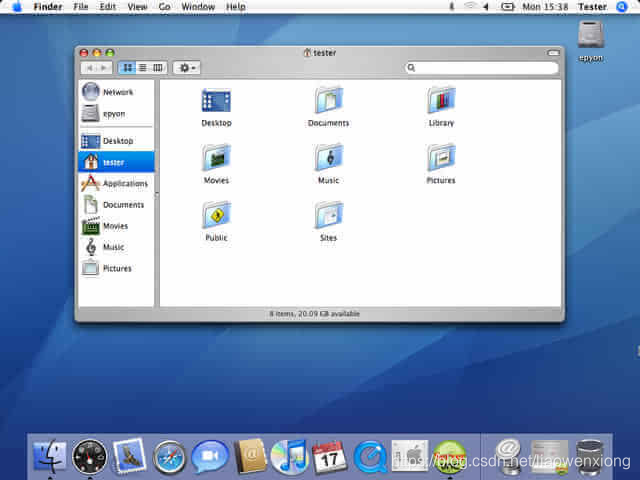Open the Edit menu
The width and height of the screenshot is (640, 480).
point(108,7)
